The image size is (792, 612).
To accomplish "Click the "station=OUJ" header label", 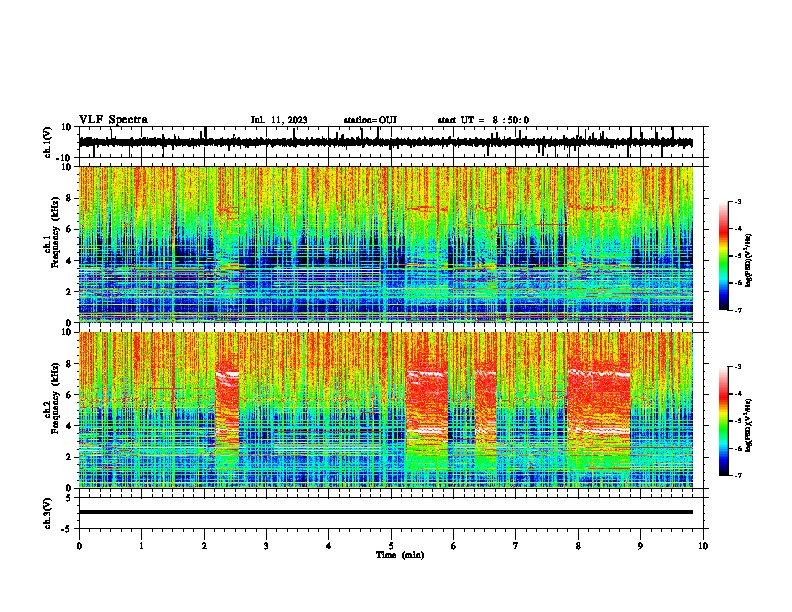I will [x=370, y=120].
